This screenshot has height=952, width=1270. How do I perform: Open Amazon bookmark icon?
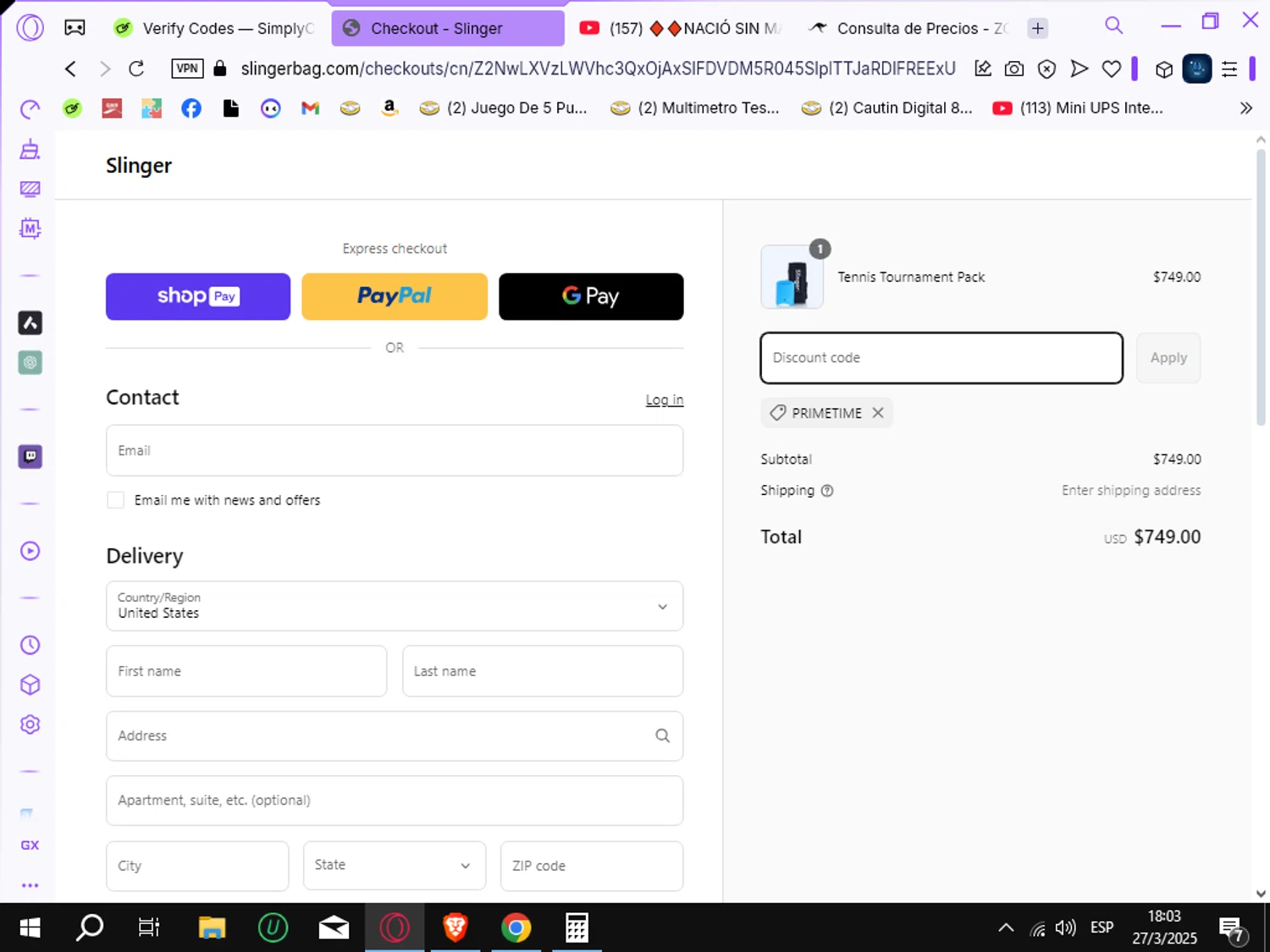click(x=389, y=108)
